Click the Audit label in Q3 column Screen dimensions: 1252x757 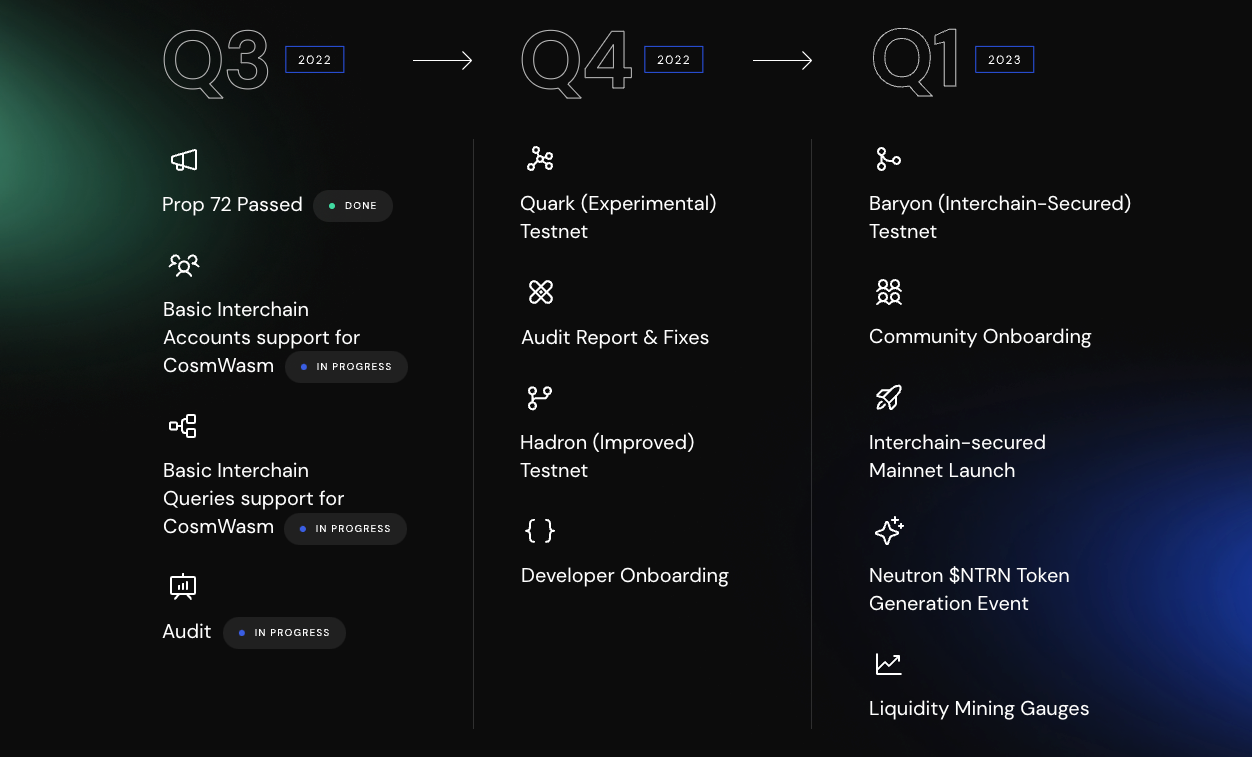coord(187,632)
